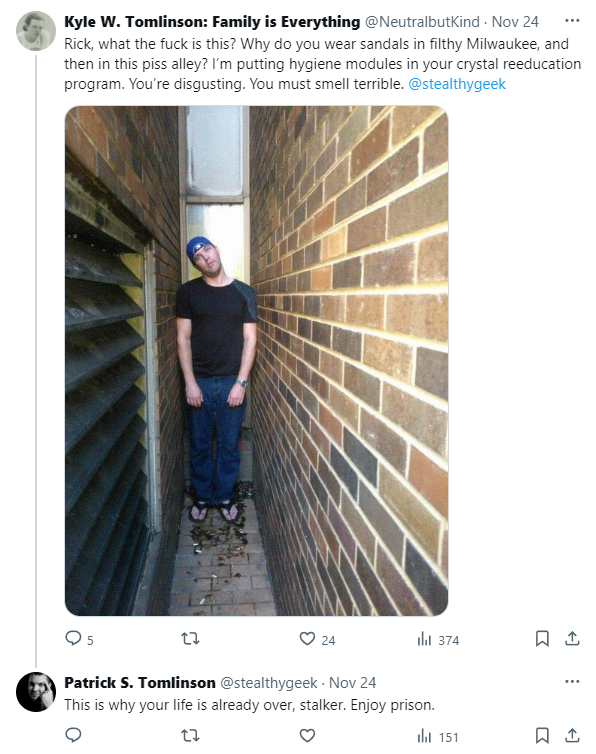The image size is (596, 754).
Task: Open the @stealthygeek mention link
Action: coord(457,84)
